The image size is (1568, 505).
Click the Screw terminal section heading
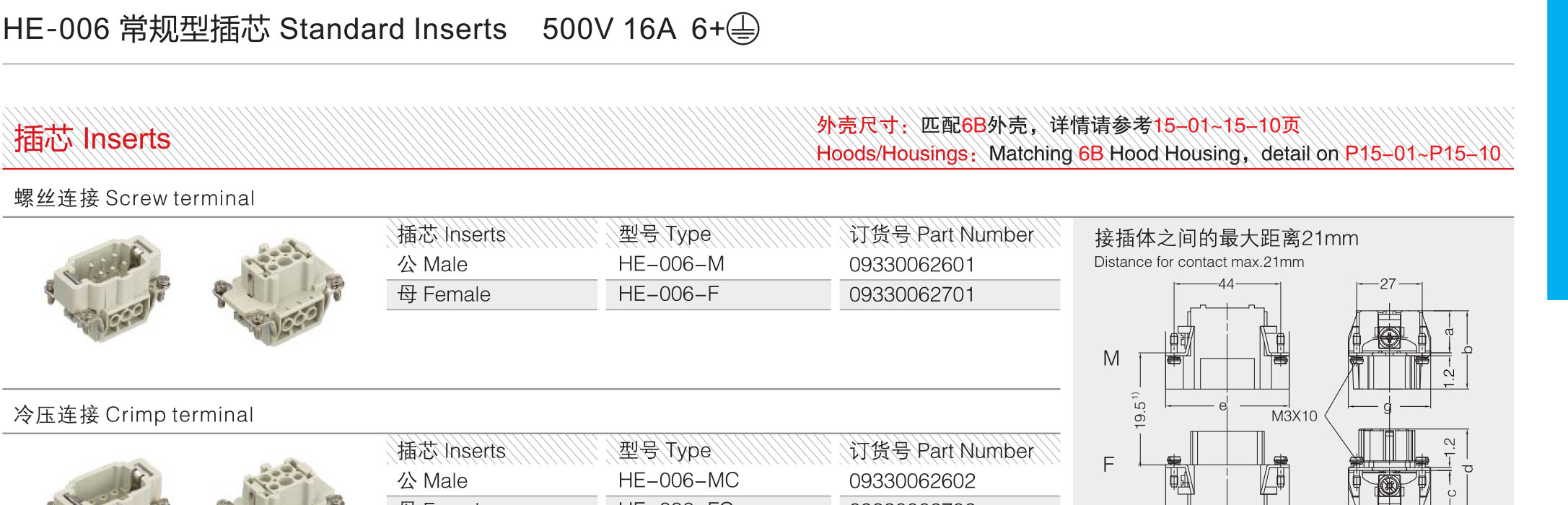[x=134, y=198]
